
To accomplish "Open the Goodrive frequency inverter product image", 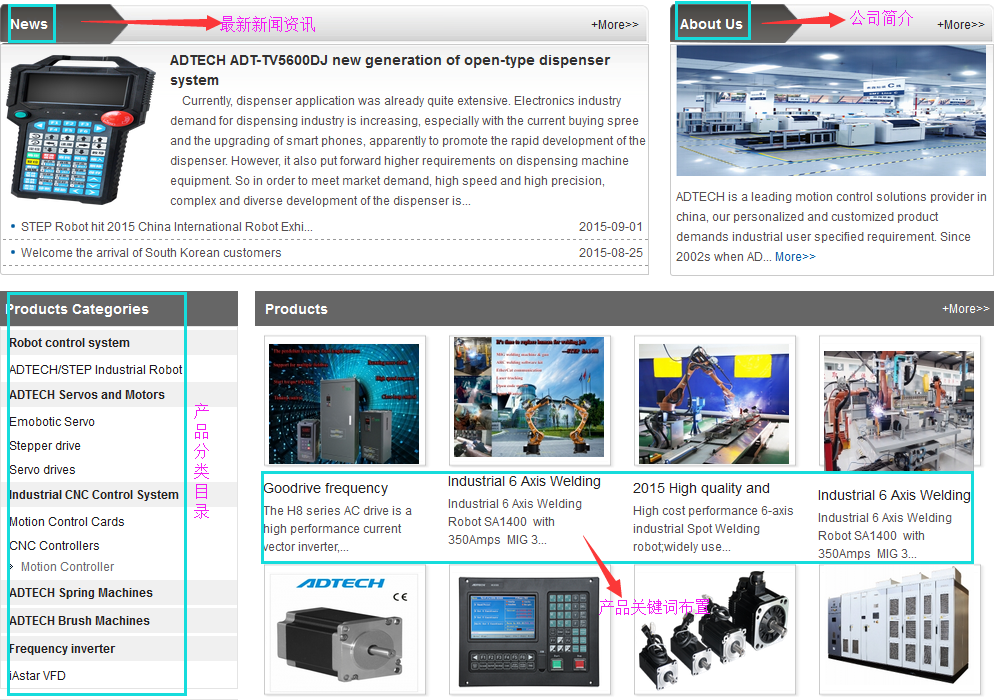I will click(x=344, y=403).
